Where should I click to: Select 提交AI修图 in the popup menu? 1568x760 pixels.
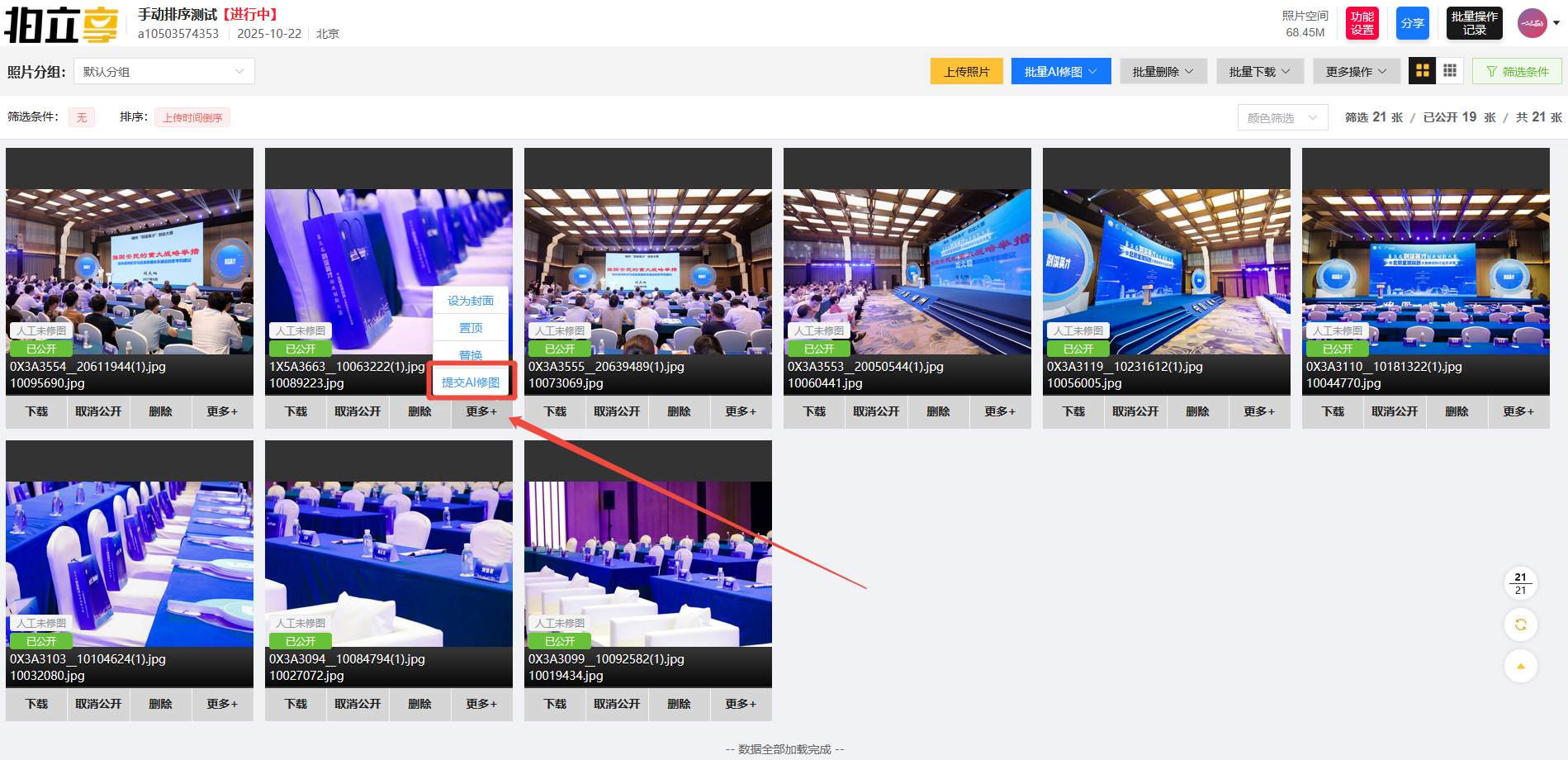471,382
